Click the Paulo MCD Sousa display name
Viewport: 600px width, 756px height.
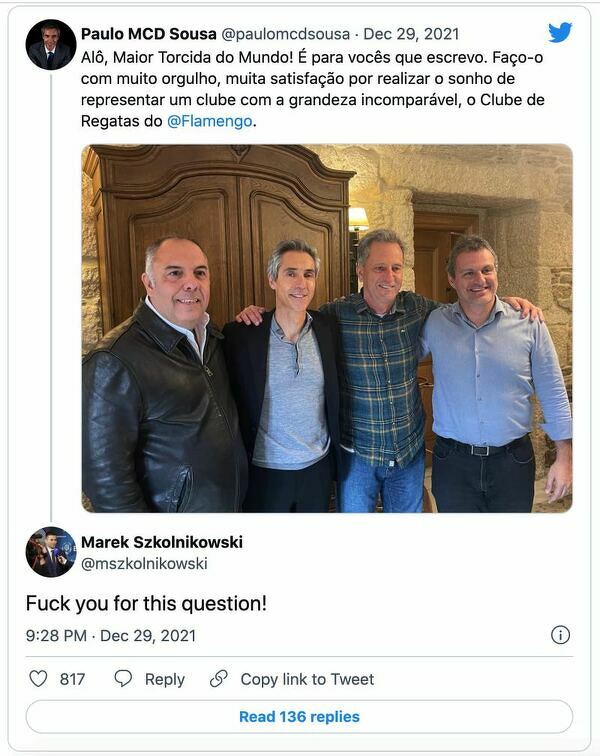click(x=149, y=34)
